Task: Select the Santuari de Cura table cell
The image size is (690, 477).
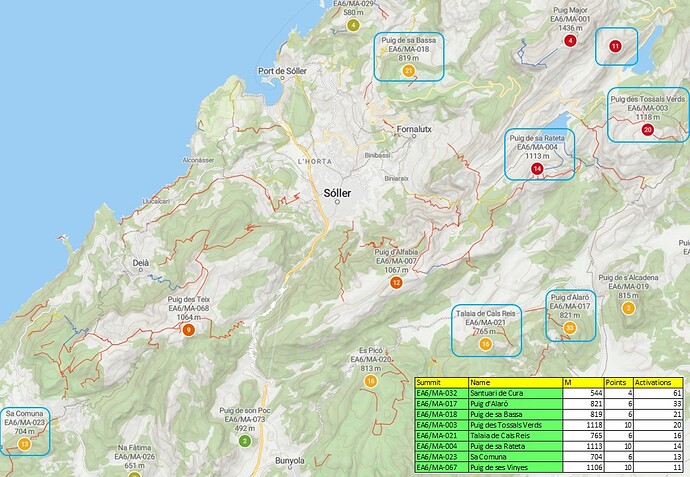Action: [516, 393]
